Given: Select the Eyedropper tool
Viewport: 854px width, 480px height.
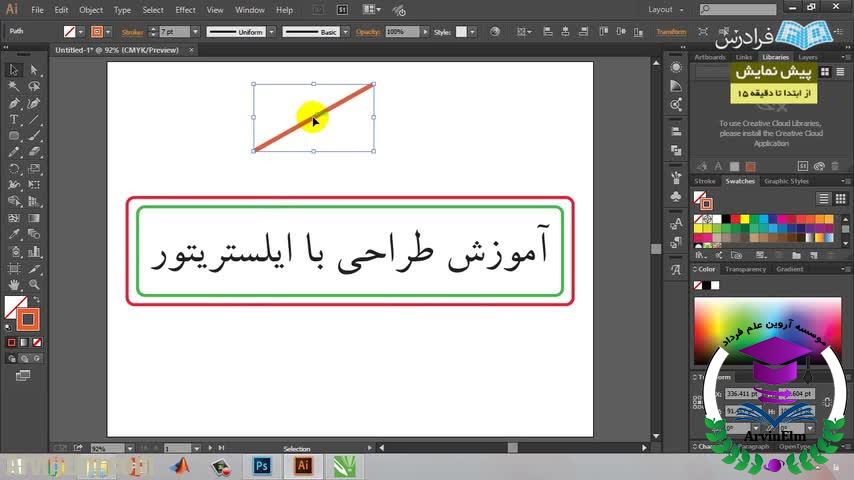Looking at the screenshot, I should [x=14, y=235].
